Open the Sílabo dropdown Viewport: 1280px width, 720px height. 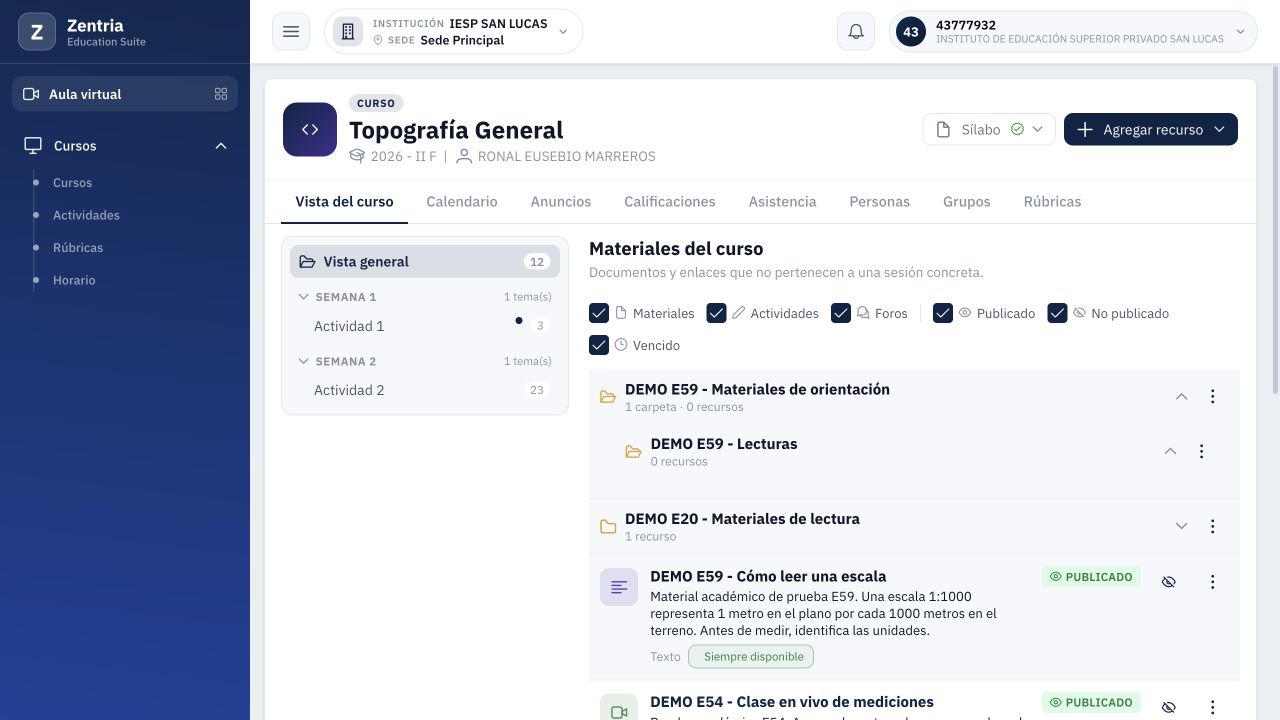click(x=989, y=129)
